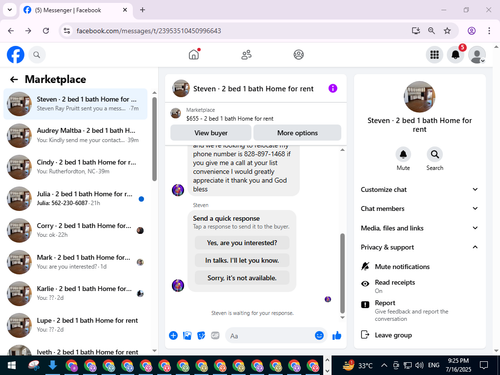Open the Windows action center notification icon
The width and height of the screenshot is (500, 375).
pos(484,365)
